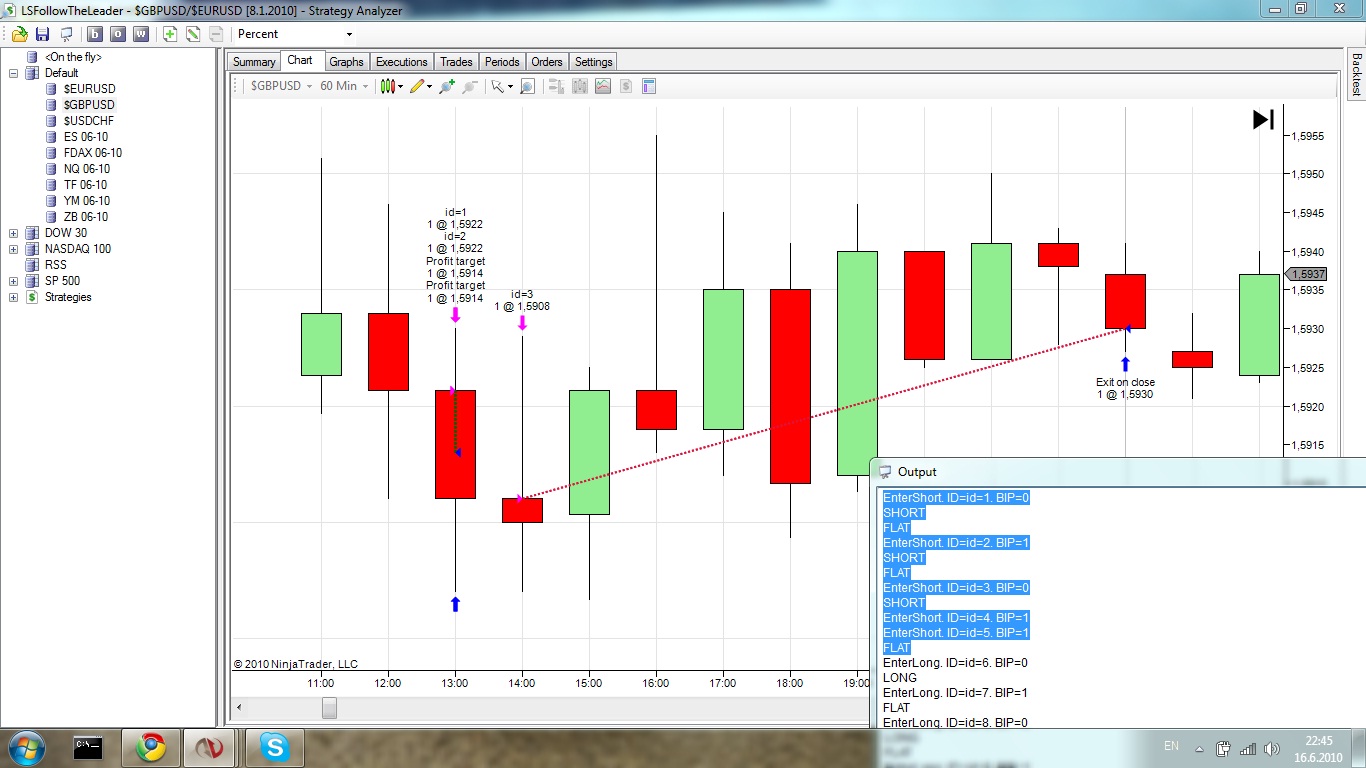
Task: Switch to the Summary tab
Action: [254, 62]
